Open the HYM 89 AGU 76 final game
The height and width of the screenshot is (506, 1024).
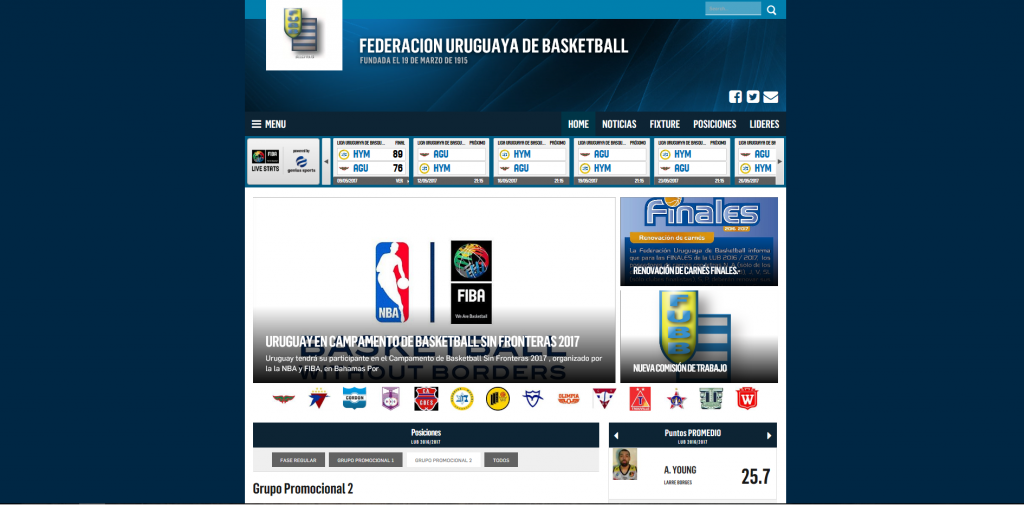(x=370, y=161)
